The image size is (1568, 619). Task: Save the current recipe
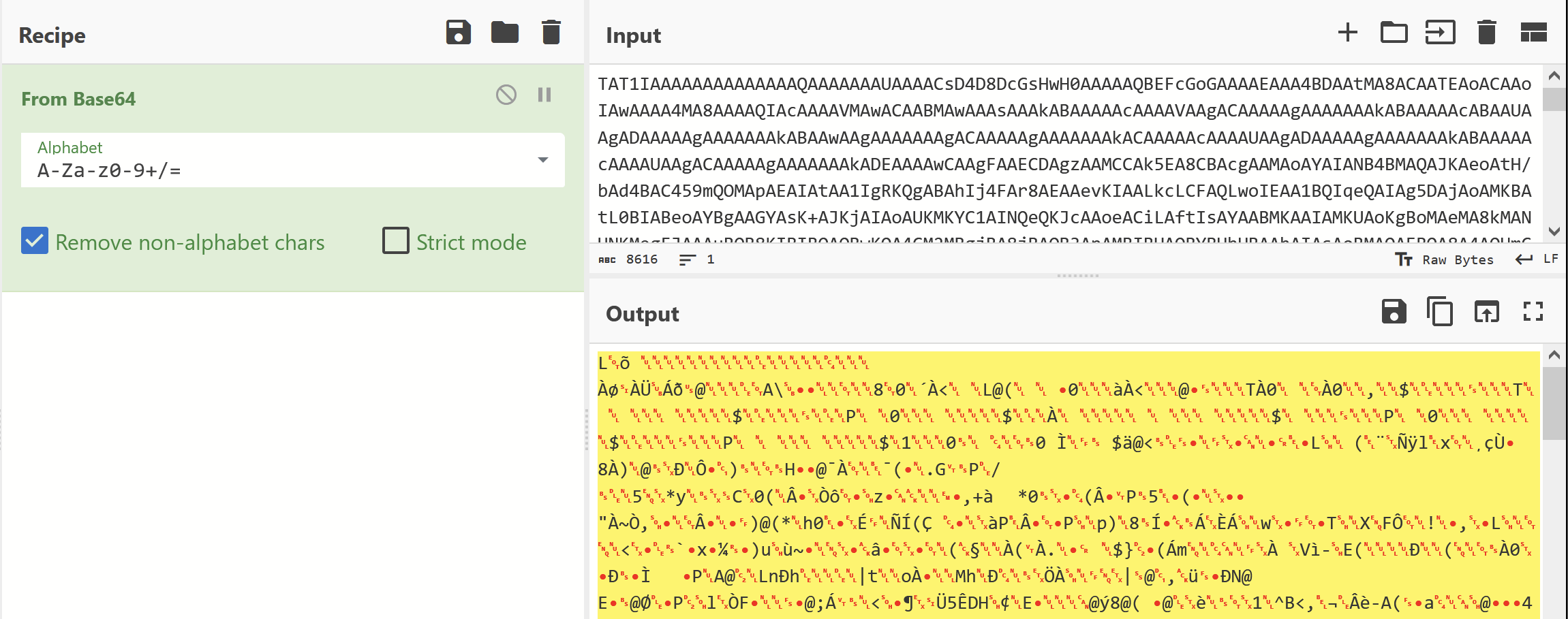458,32
